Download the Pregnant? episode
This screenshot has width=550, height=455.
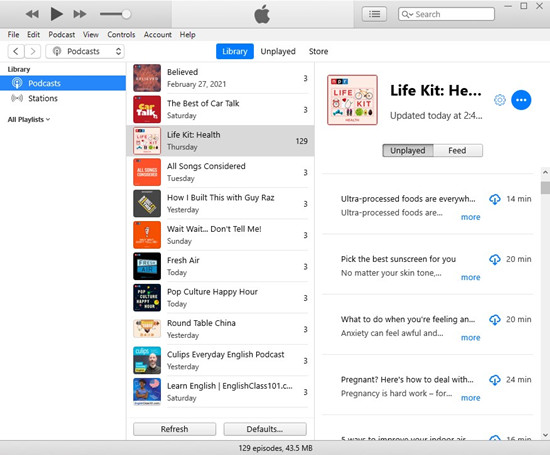point(495,380)
